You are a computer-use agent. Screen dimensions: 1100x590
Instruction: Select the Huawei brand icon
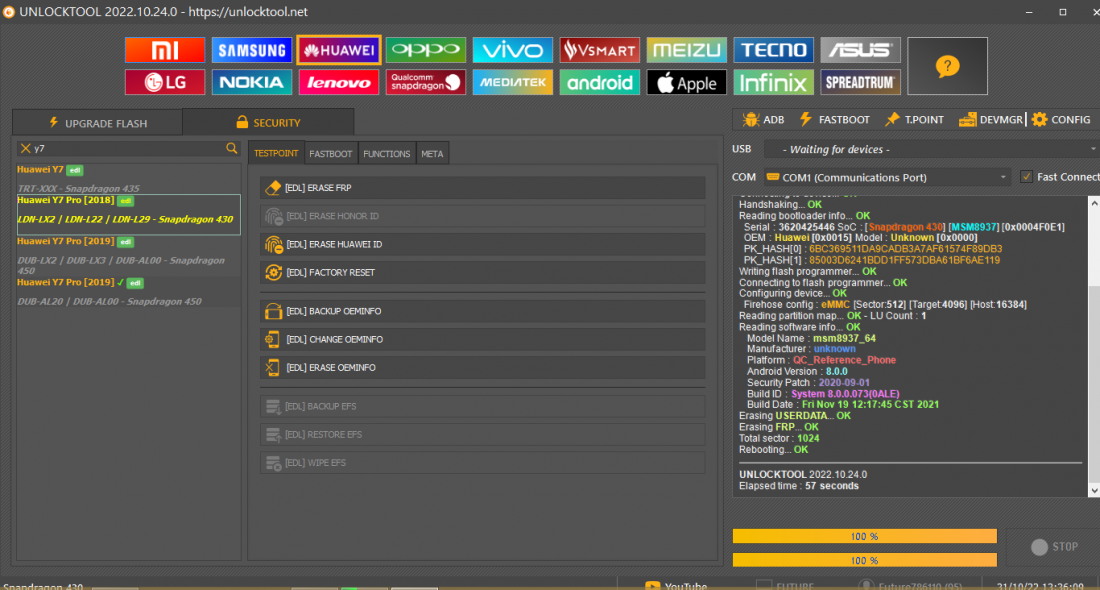339,50
